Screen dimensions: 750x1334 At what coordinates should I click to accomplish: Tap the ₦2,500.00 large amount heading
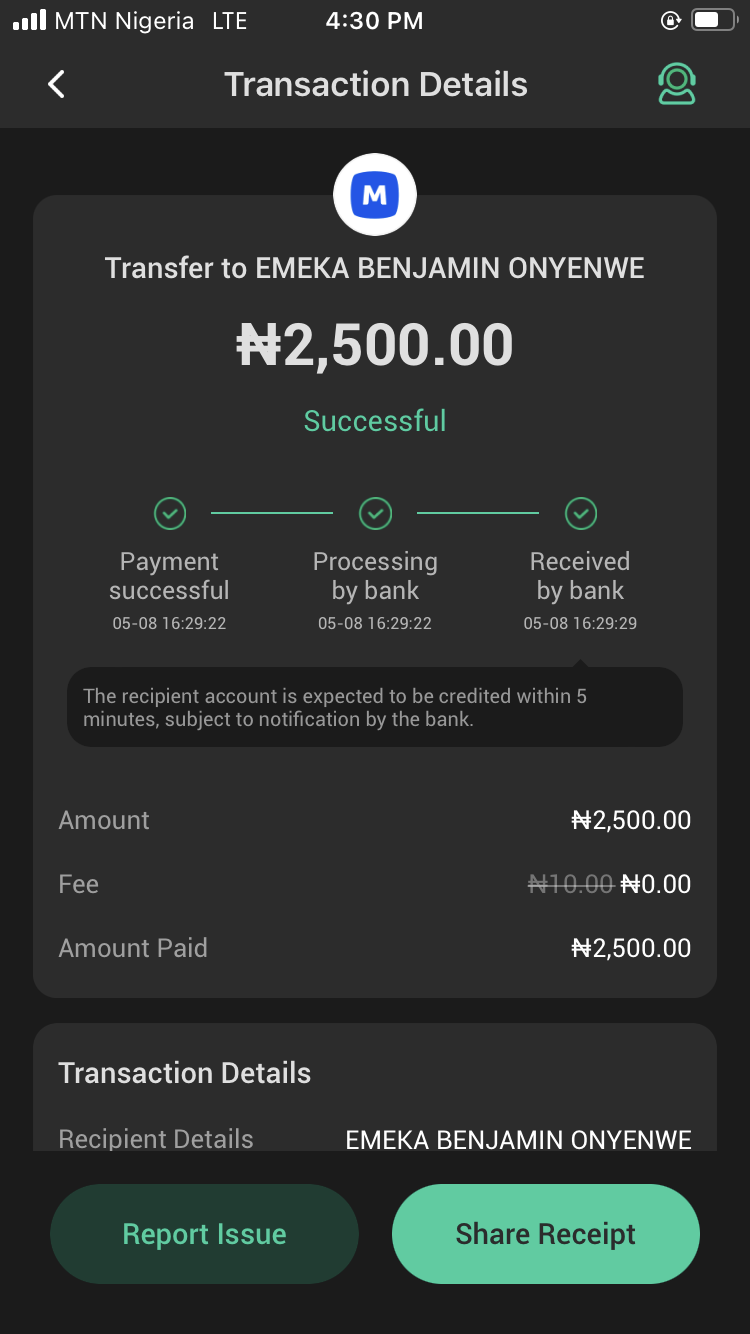(x=375, y=346)
